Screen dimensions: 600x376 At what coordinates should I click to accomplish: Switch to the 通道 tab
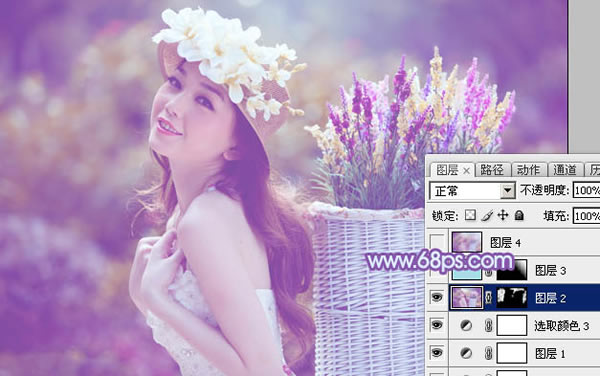[x=565, y=169]
